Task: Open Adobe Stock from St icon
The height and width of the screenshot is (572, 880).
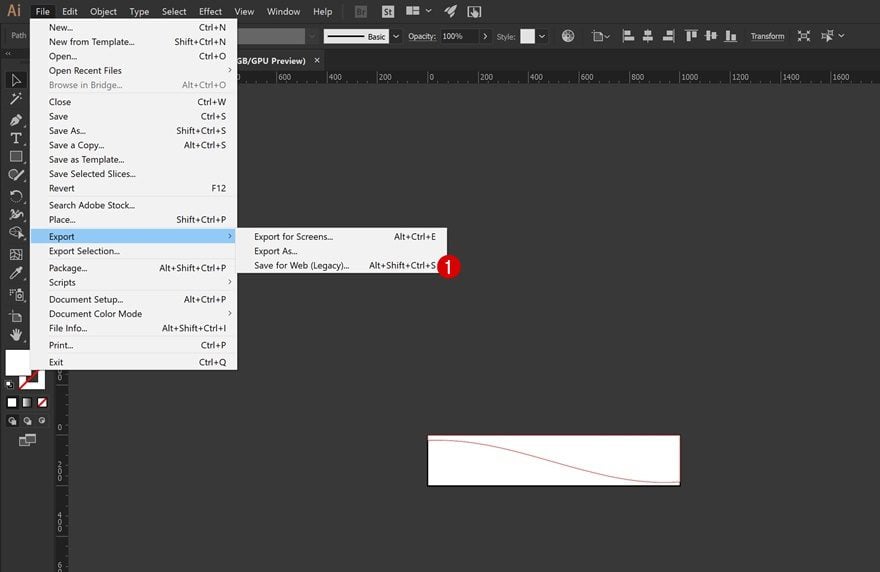Action: [387, 11]
